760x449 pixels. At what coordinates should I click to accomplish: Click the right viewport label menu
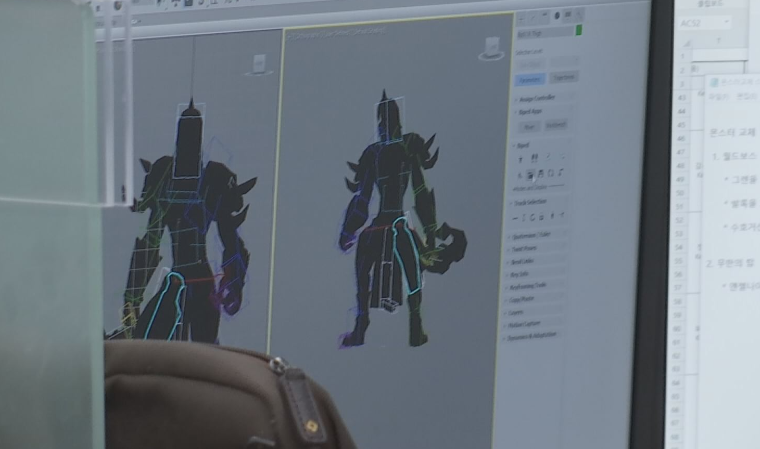tap(337, 32)
